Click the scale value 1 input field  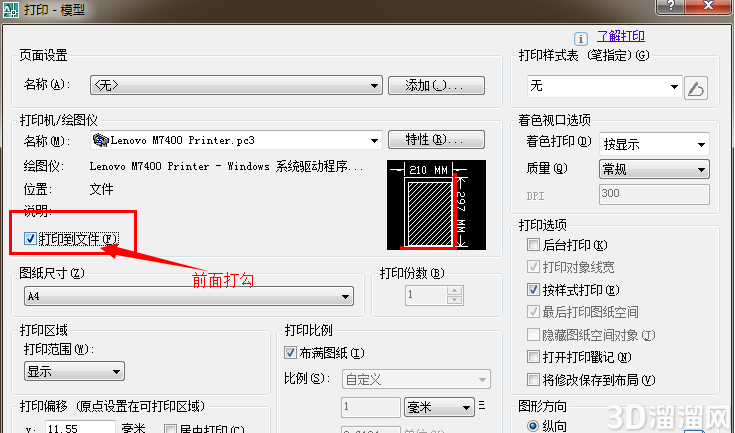pos(371,407)
